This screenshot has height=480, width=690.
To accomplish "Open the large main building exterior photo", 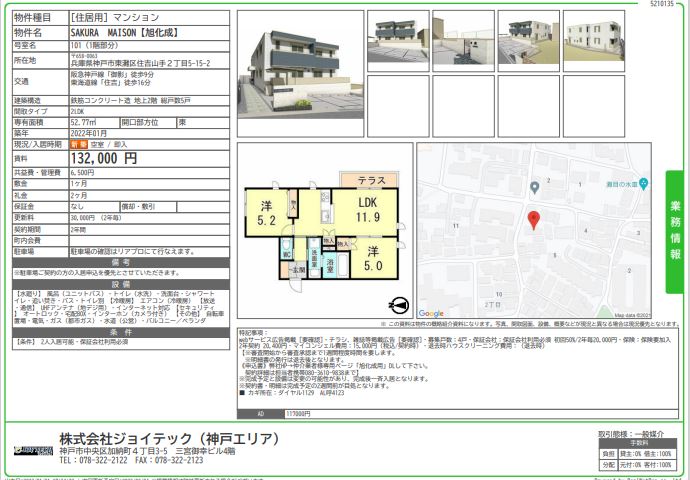I will tap(301, 74).
